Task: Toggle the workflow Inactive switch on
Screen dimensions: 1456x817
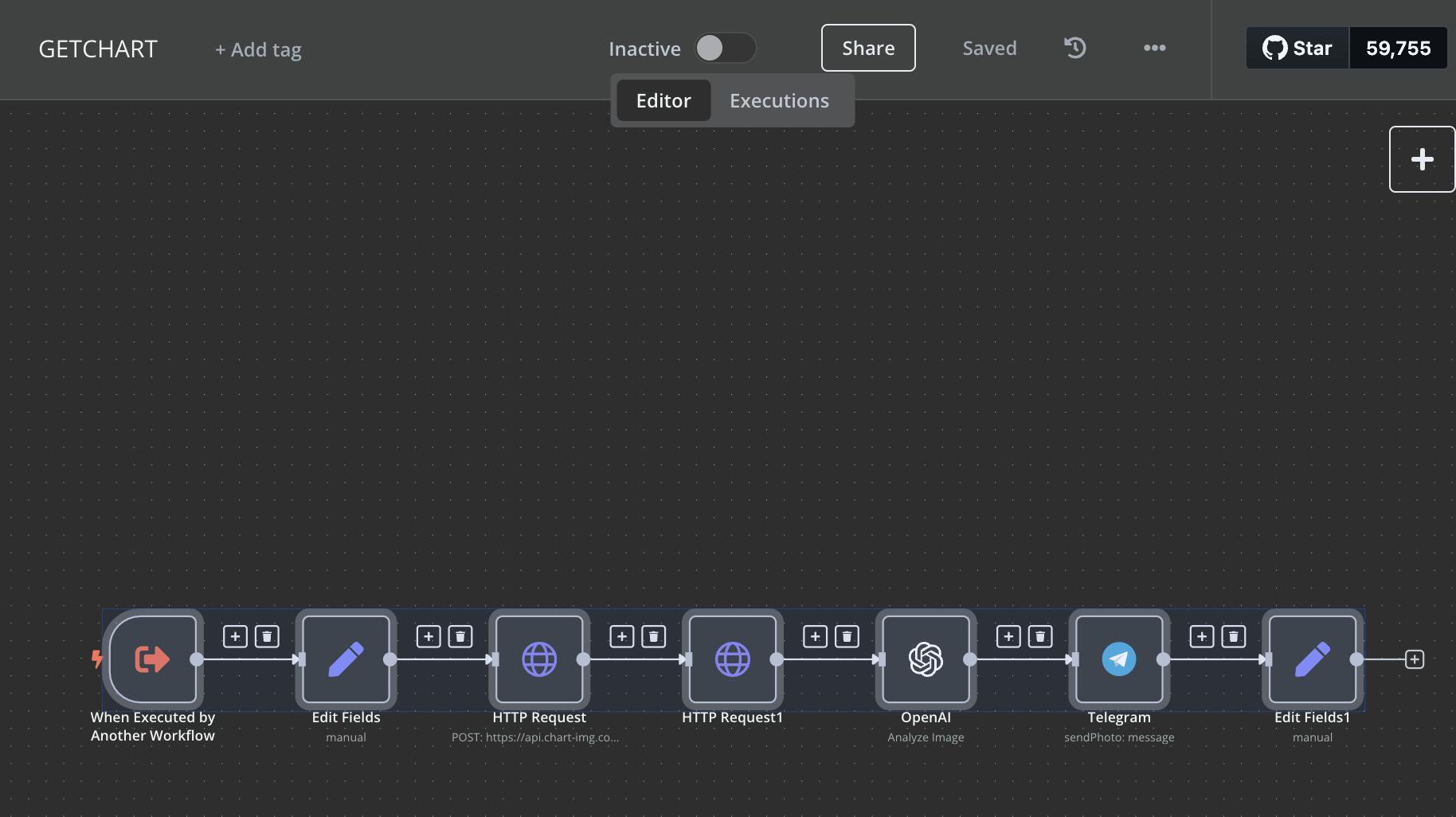Action: pos(725,48)
